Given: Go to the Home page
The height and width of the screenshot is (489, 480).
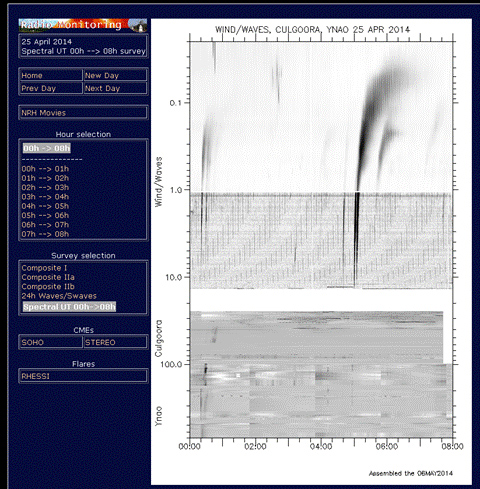Looking at the screenshot, I should coord(51,75).
